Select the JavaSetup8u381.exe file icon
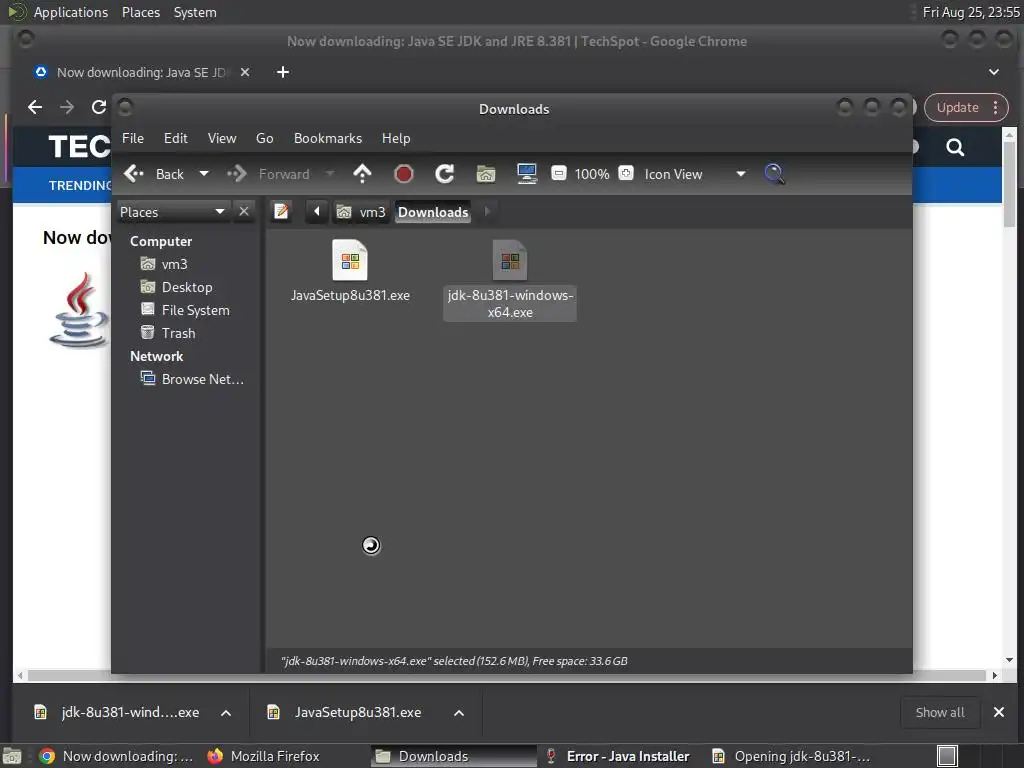Image resolution: width=1024 pixels, height=768 pixels. [x=350, y=260]
